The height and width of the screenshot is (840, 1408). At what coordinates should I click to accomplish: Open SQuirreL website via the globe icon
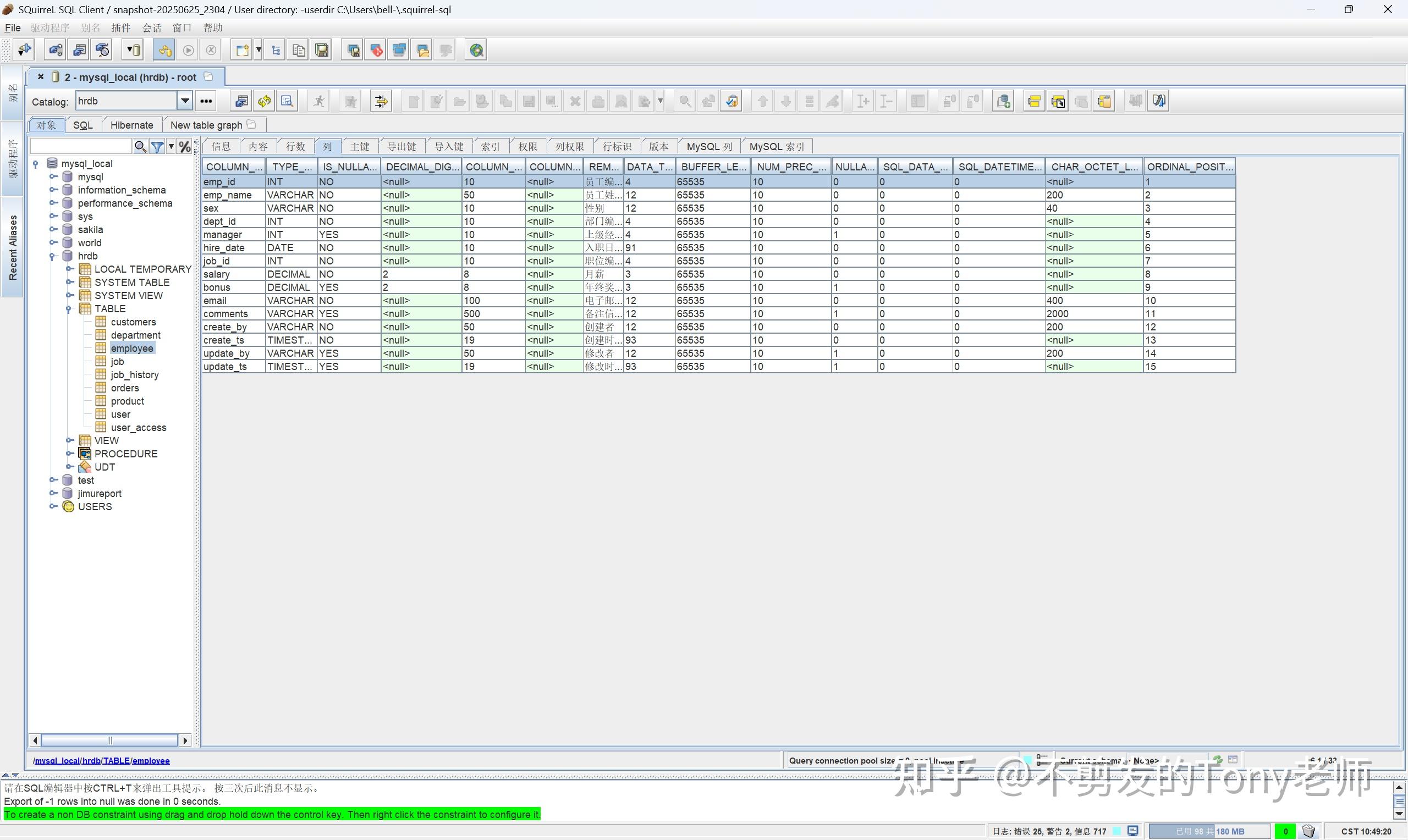(476, 49)
